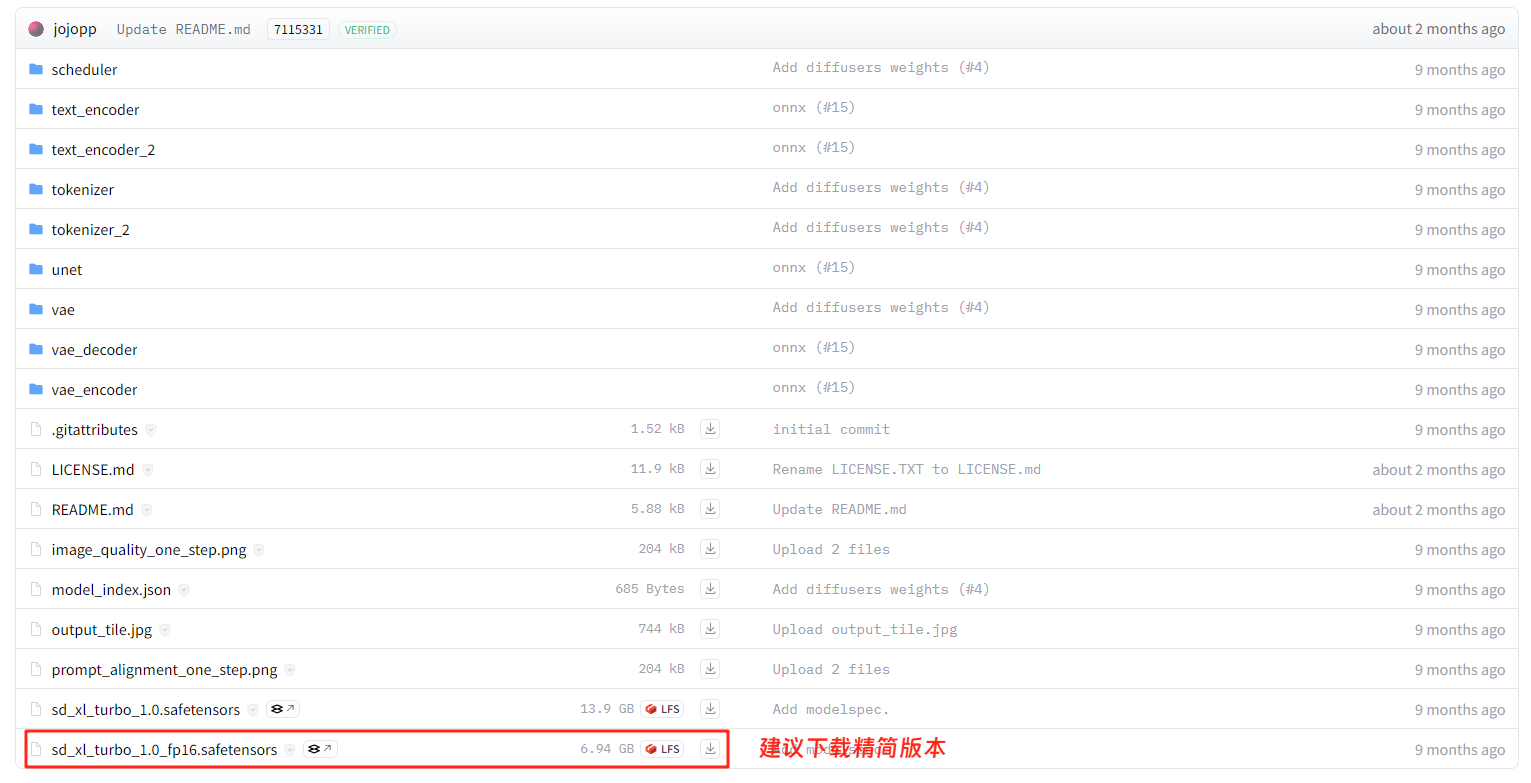Click the folder icon beside text_encoder

(36, 109)
